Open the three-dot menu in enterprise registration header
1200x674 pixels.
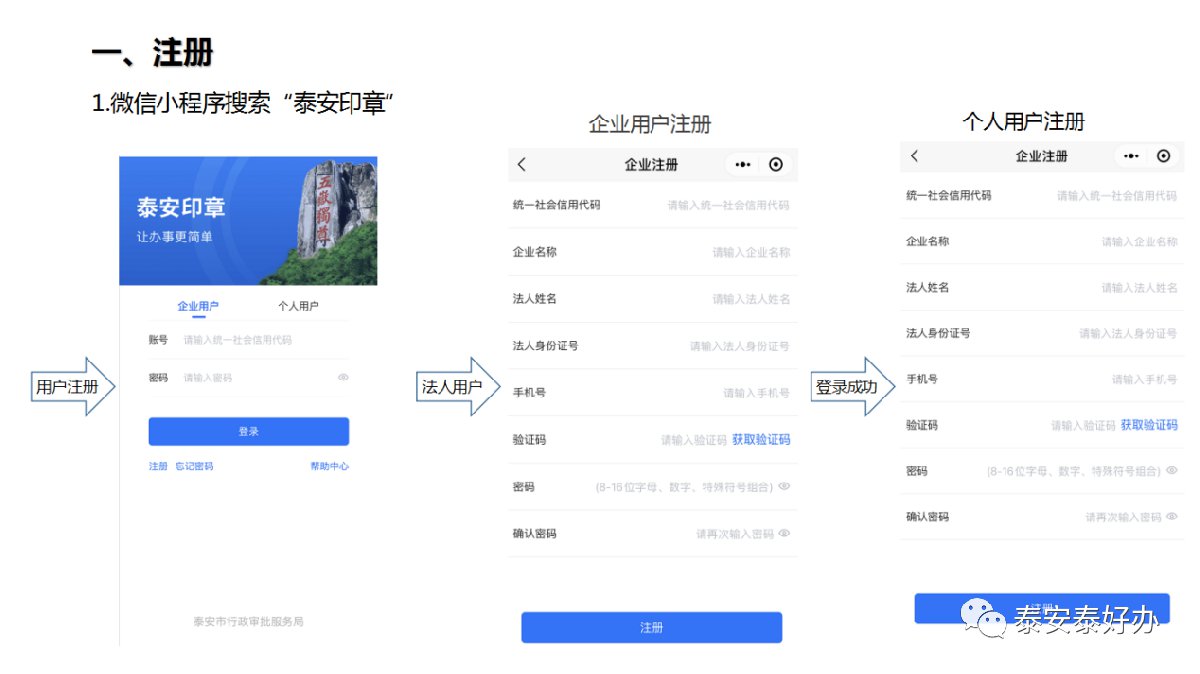click(742, 165)
